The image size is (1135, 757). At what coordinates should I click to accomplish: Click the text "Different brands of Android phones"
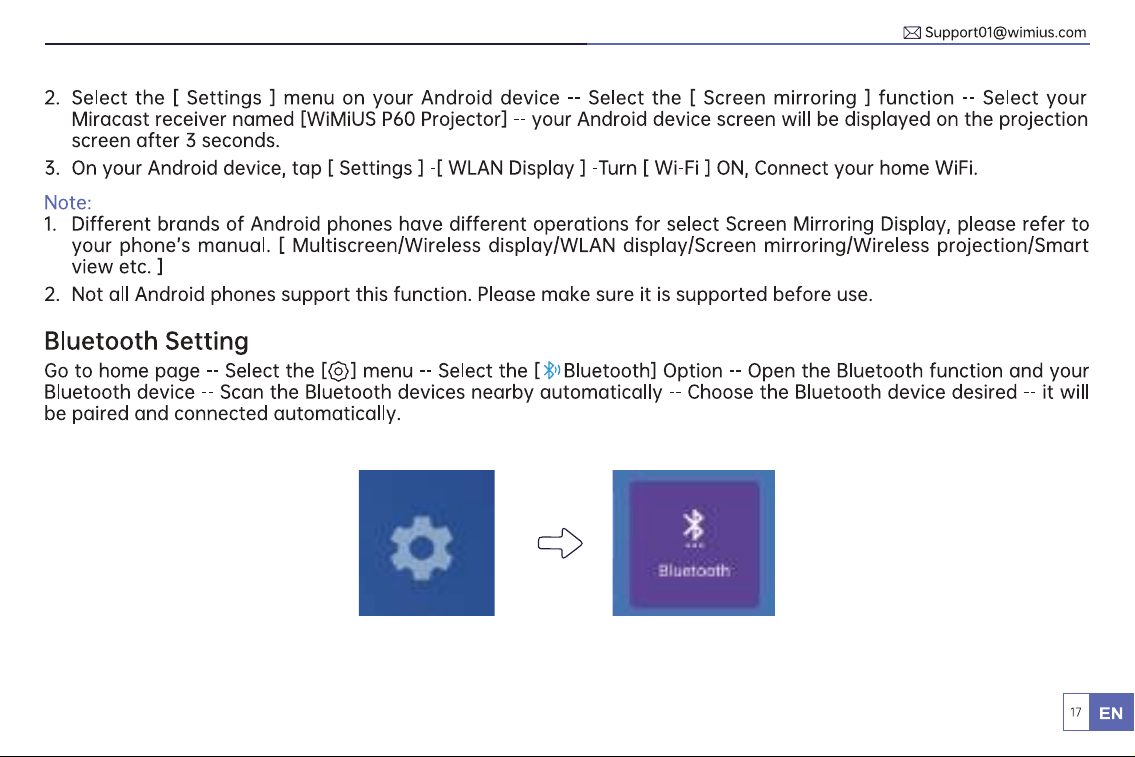[232, 224]
